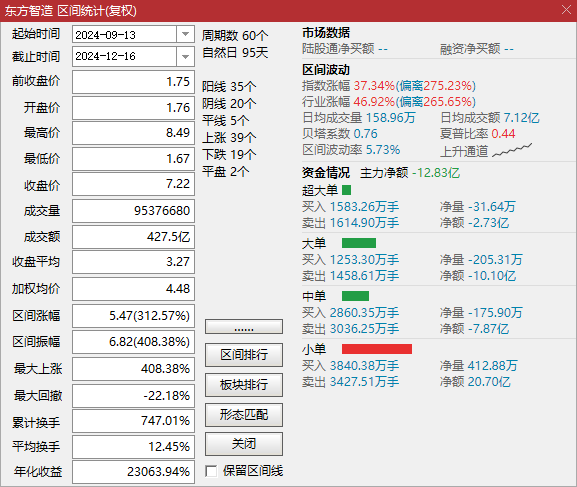Click the green 大单 bar
The width and height of the screenshot is (577, 487).
(x=359, y=243)
